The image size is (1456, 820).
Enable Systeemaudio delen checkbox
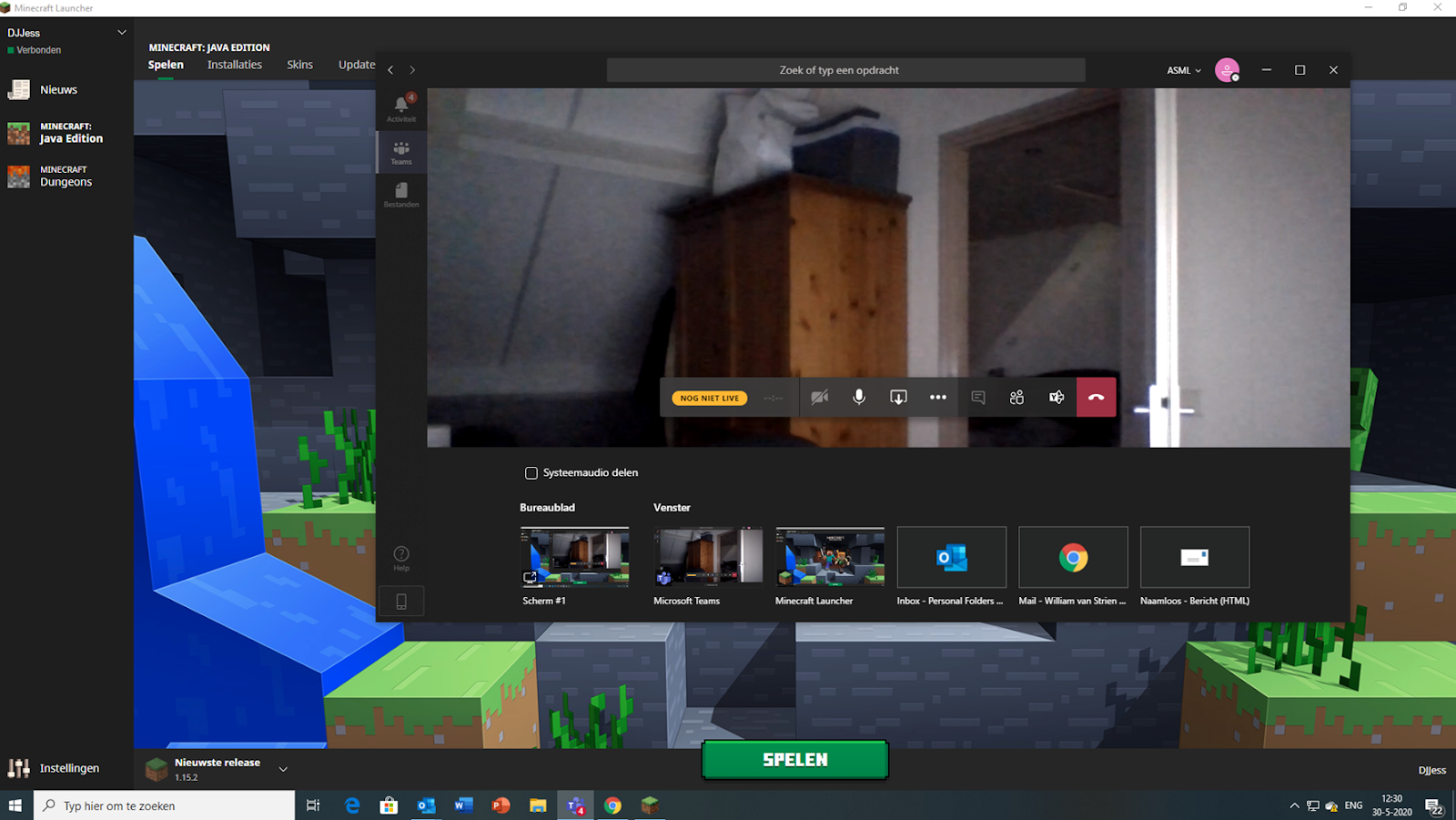[x=531, y=473]
